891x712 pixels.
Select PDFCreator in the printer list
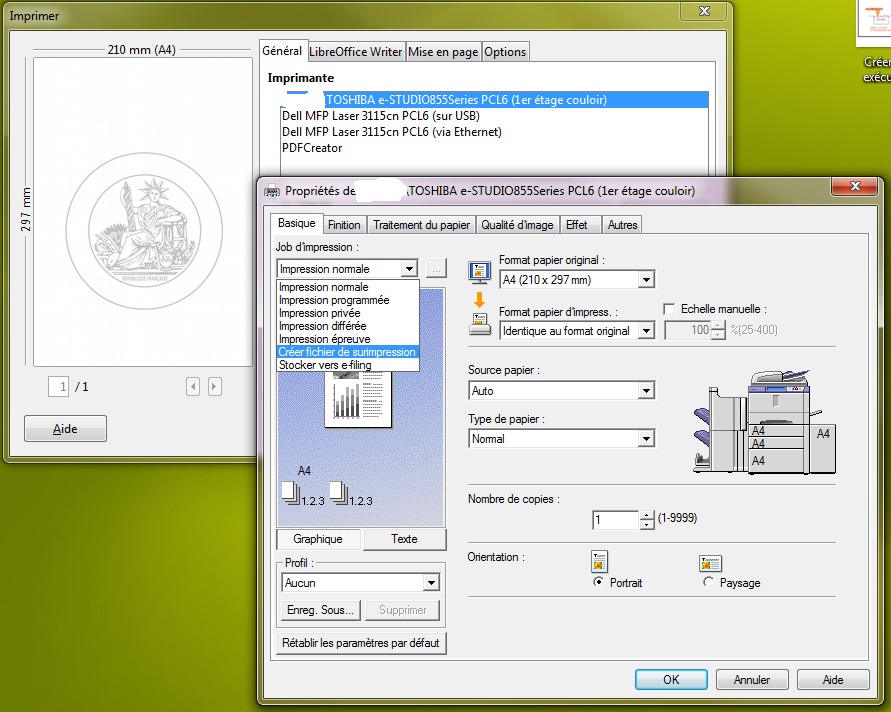coord(312,148)
